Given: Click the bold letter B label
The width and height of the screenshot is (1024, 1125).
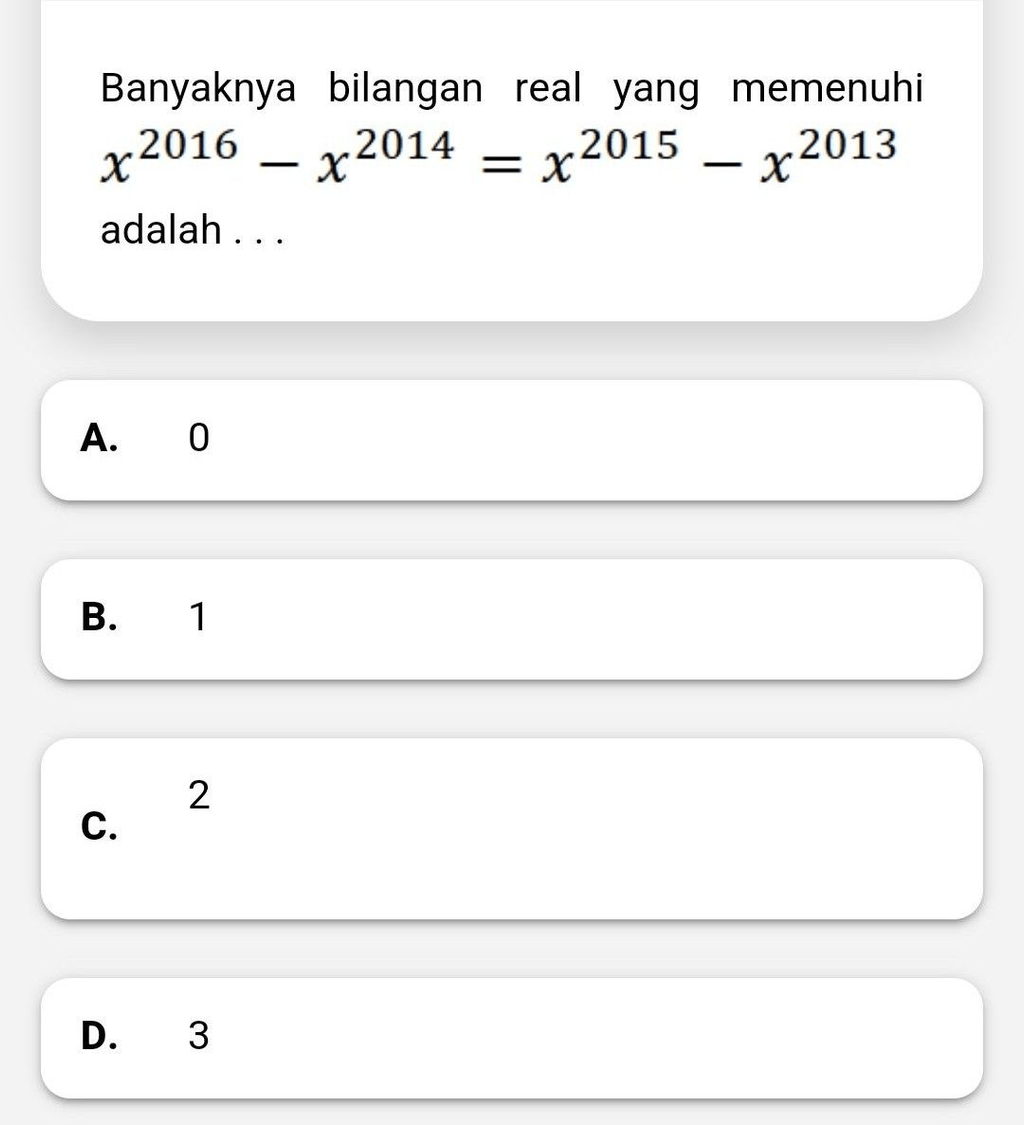Looking at the screenshot, I should point(99,617).
